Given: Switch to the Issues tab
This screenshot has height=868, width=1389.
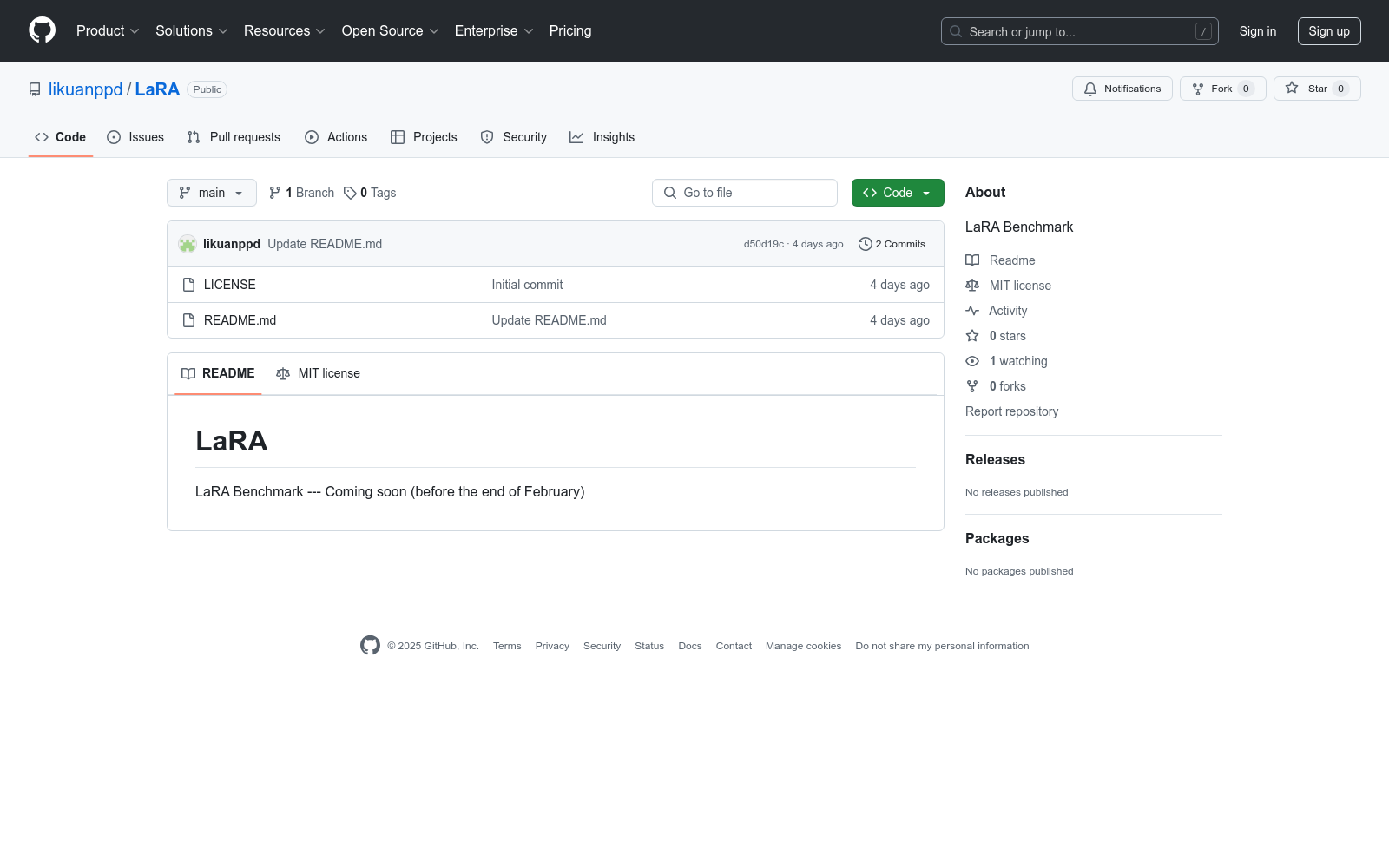Looking at the screenshot, I should point(135,137).
